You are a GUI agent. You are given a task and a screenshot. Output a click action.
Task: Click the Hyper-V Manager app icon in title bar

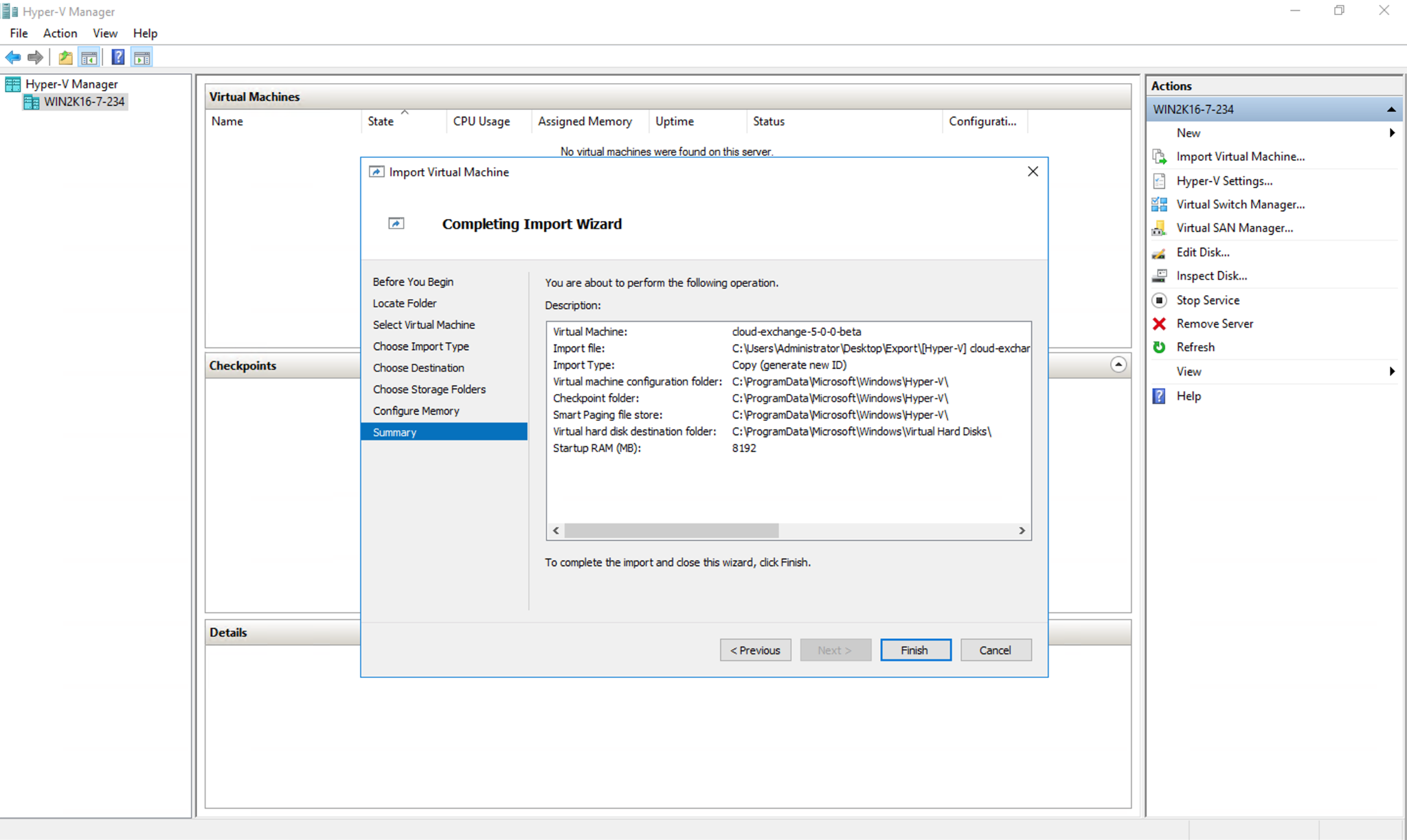tap(10, 11)
